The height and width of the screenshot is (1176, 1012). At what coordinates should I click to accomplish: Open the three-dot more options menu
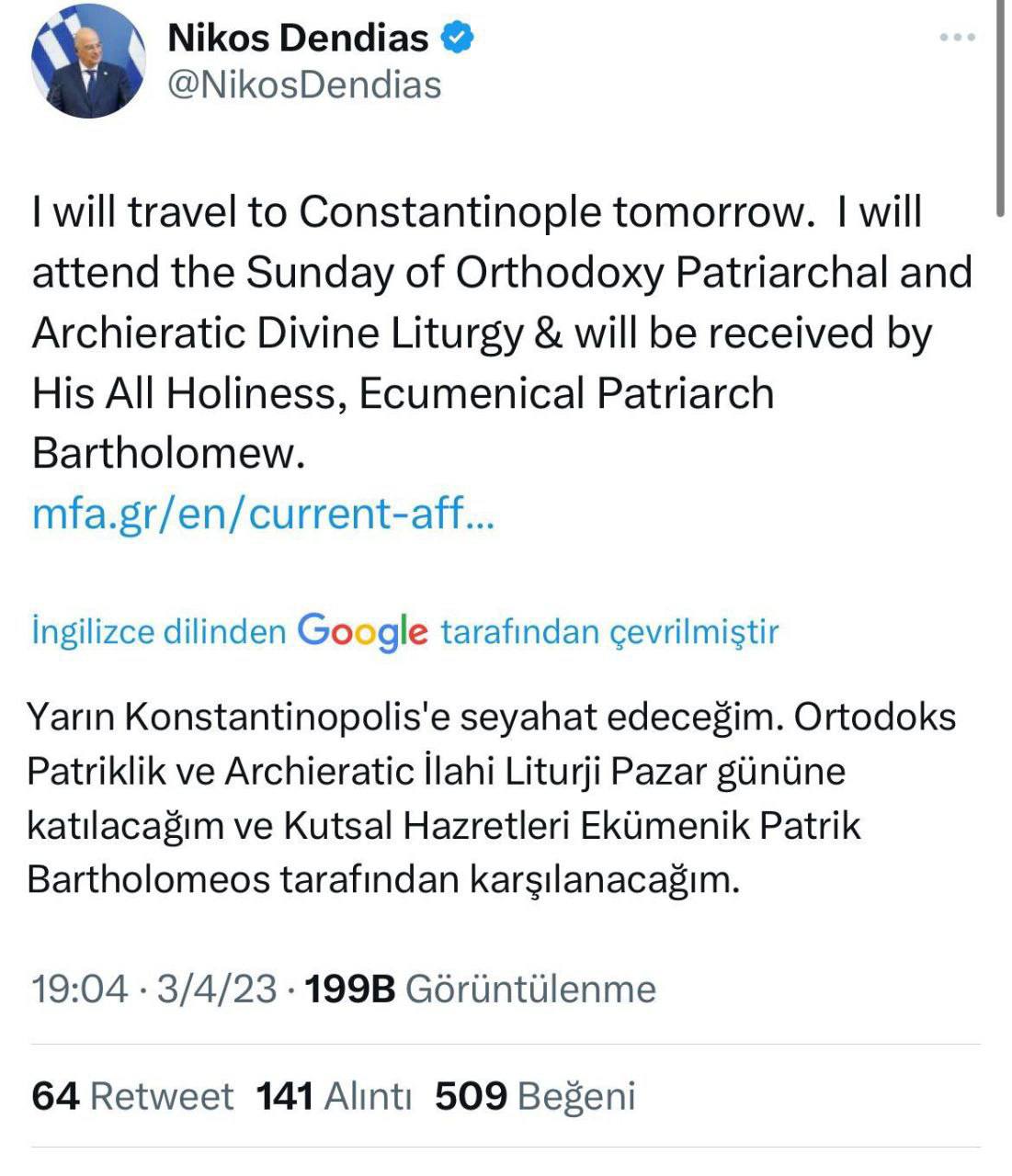(956, 38)
